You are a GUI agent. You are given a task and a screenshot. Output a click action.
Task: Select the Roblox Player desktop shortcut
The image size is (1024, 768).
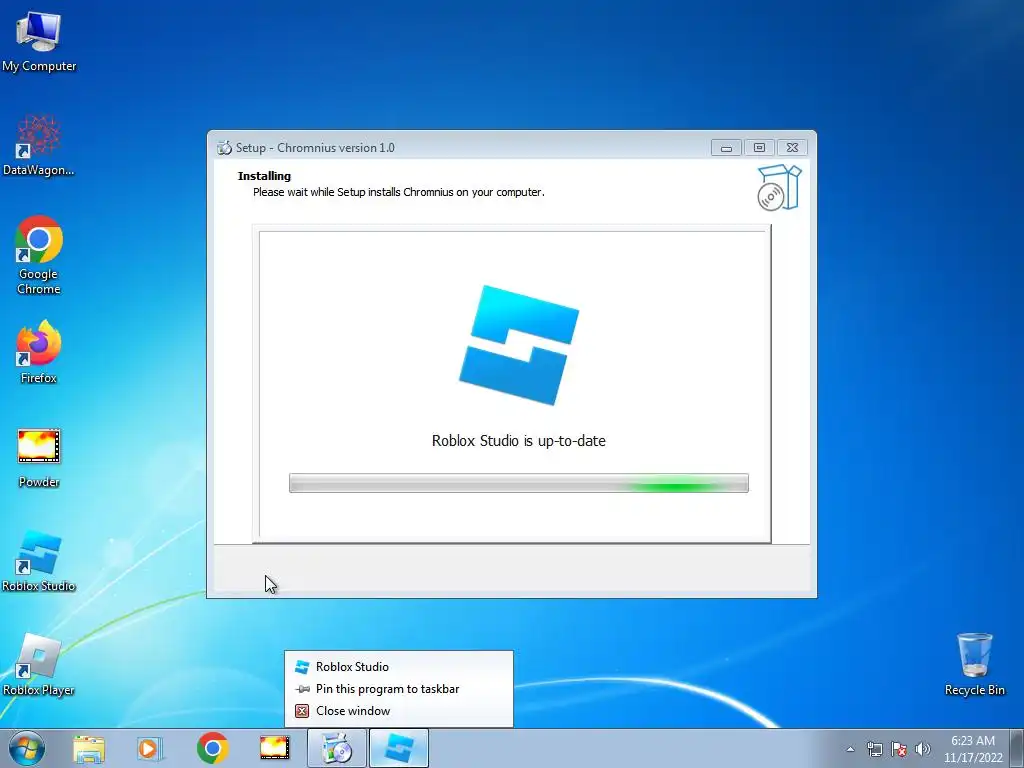(x=39, y=665)
